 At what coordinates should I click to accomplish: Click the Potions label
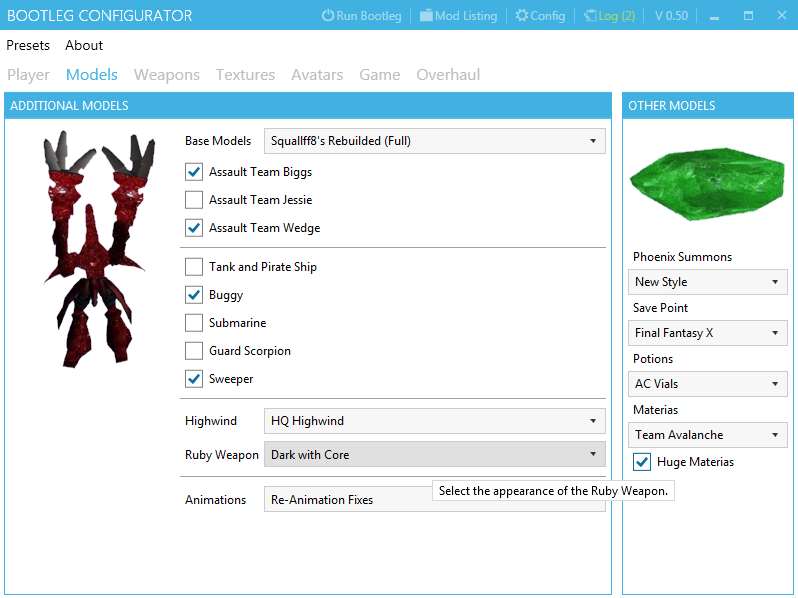coord(653,359)
